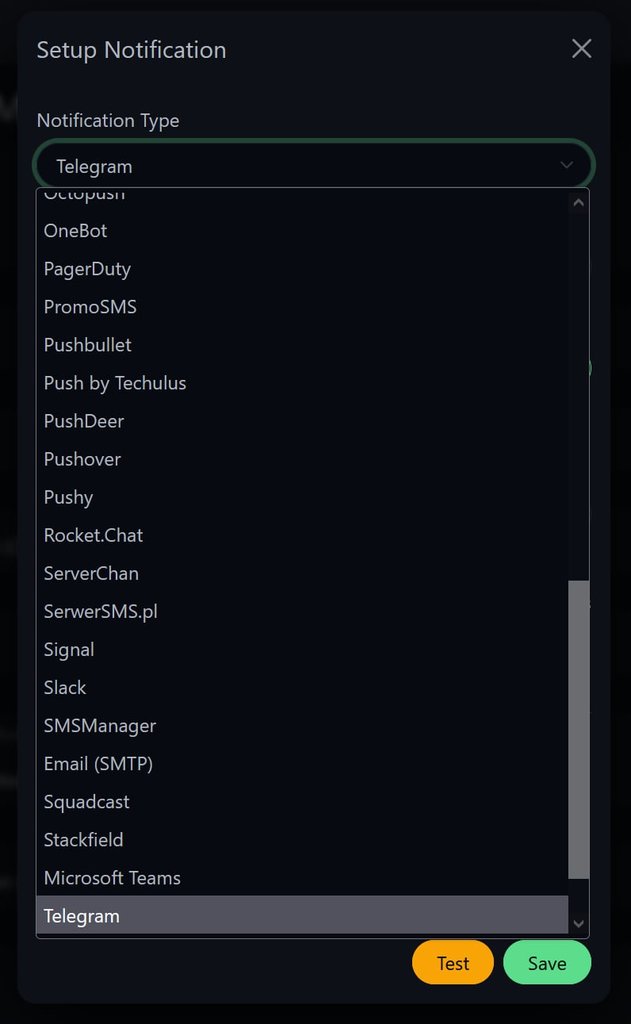Click the dropdown list scroll up arrow
631x1024 pixels.
point(578,202)
